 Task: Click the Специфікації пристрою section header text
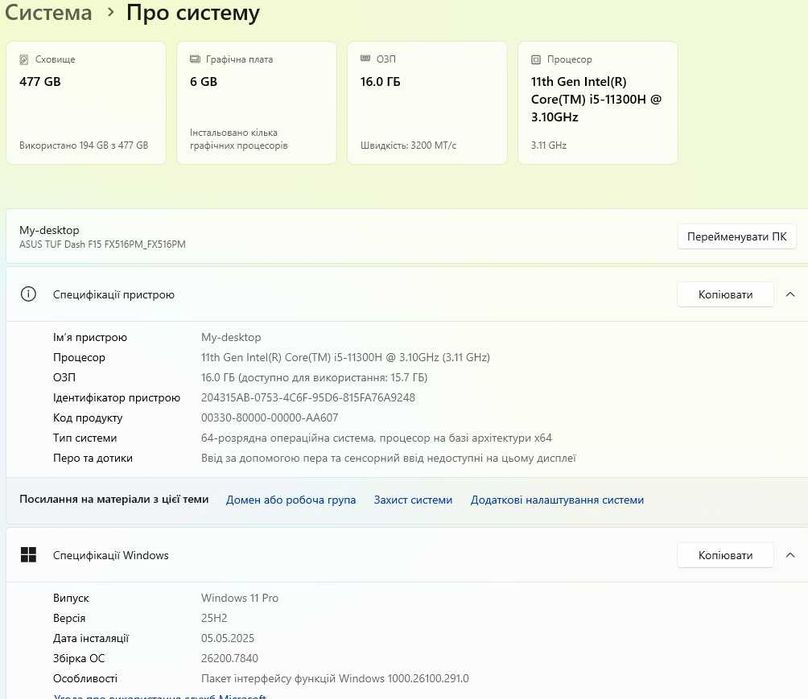coord(113,294)
